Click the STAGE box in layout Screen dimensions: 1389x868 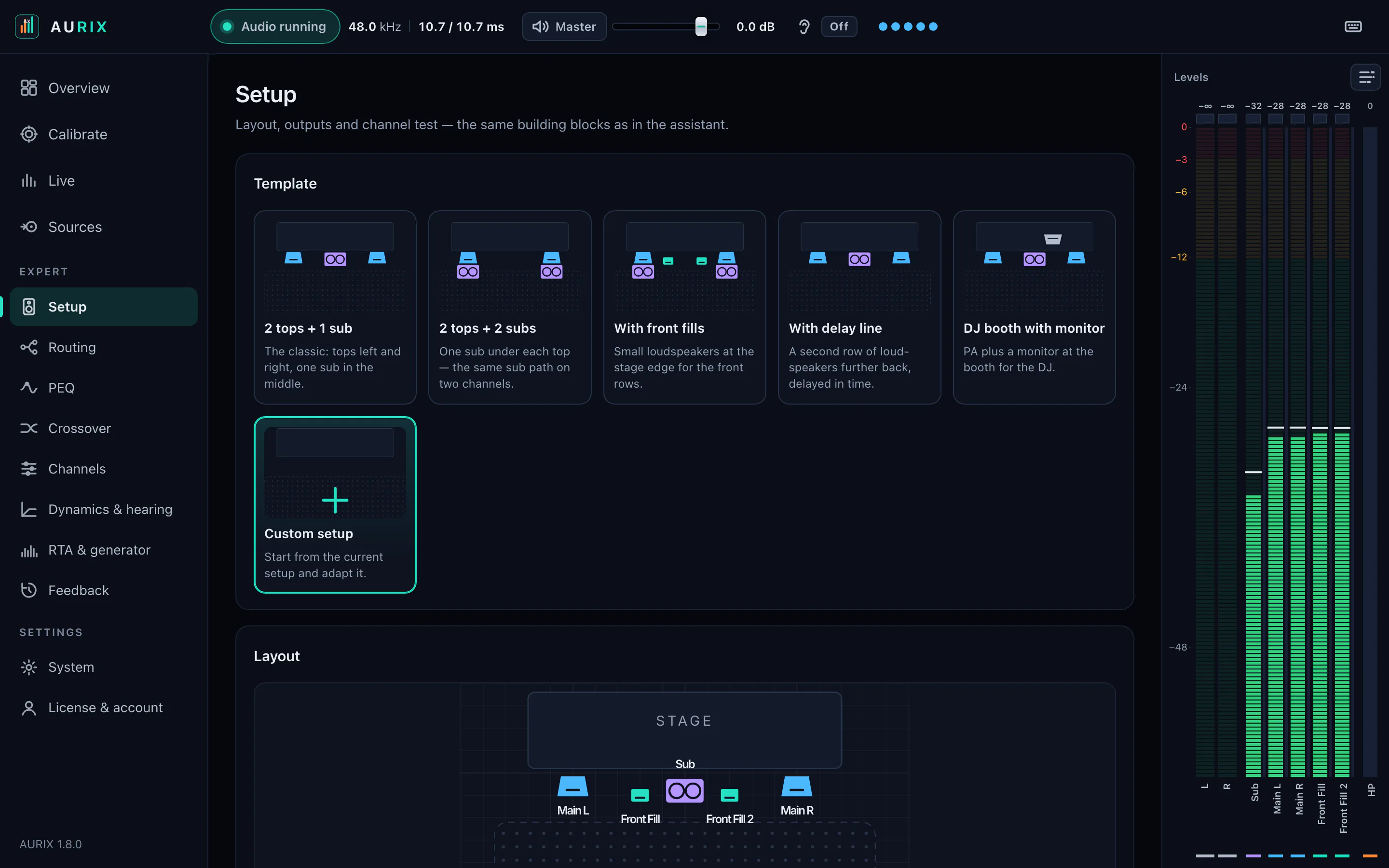[685, 730]
